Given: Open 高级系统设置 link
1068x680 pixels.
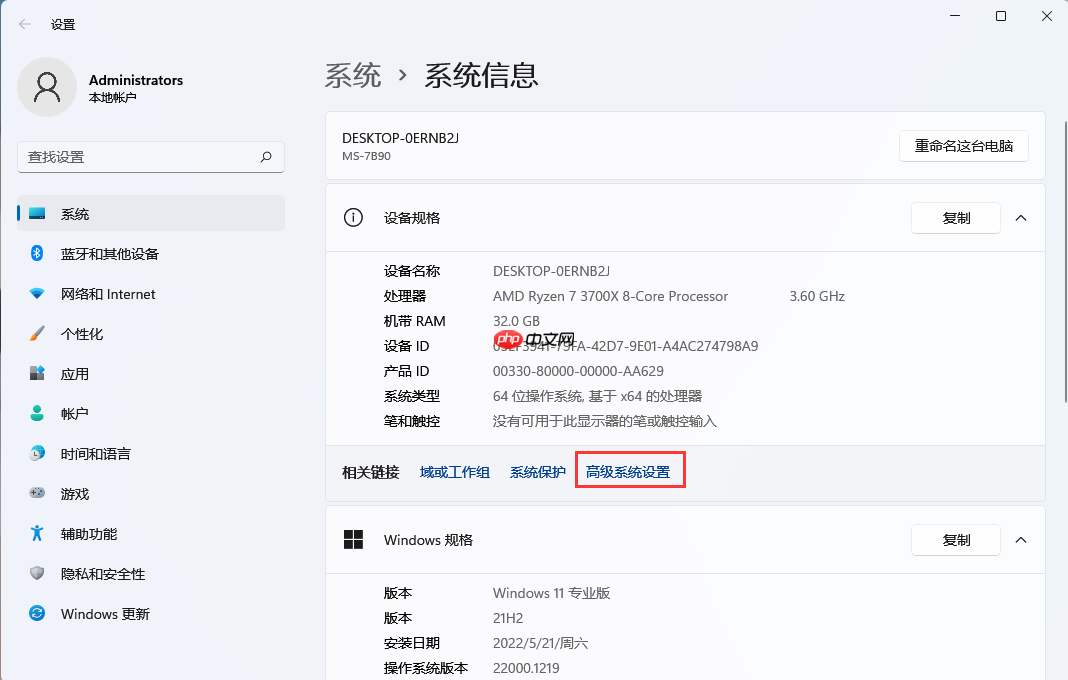Looking at the screenshot, I should [630, 470].
